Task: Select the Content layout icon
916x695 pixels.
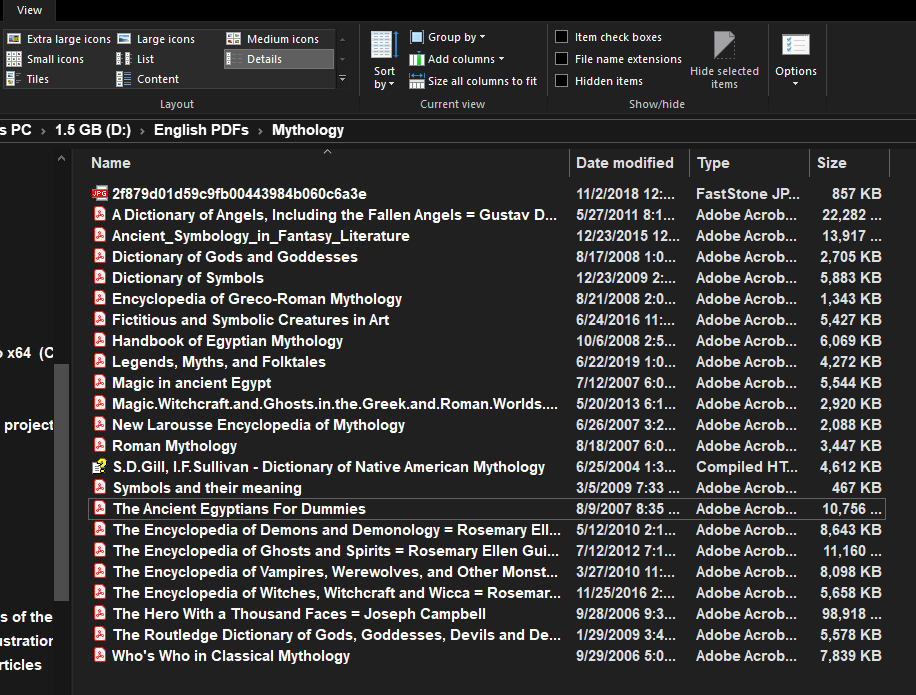Action: (x=124, y=79)
